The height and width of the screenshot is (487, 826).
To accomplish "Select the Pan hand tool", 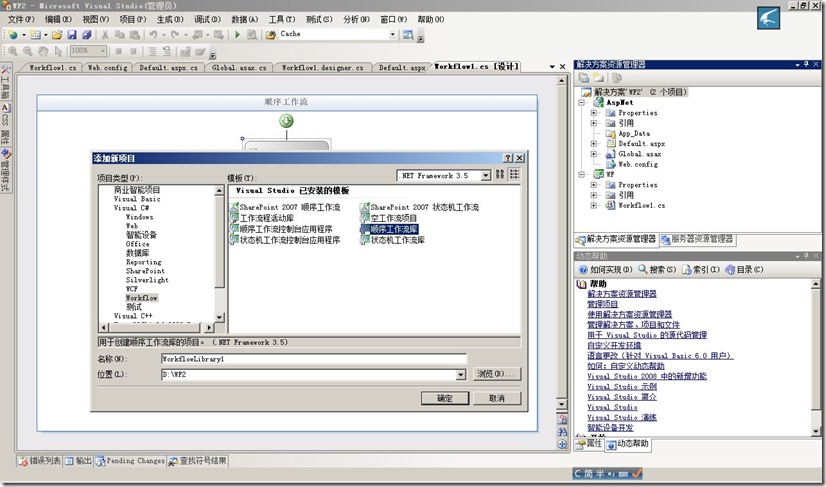I will point(43,51).
